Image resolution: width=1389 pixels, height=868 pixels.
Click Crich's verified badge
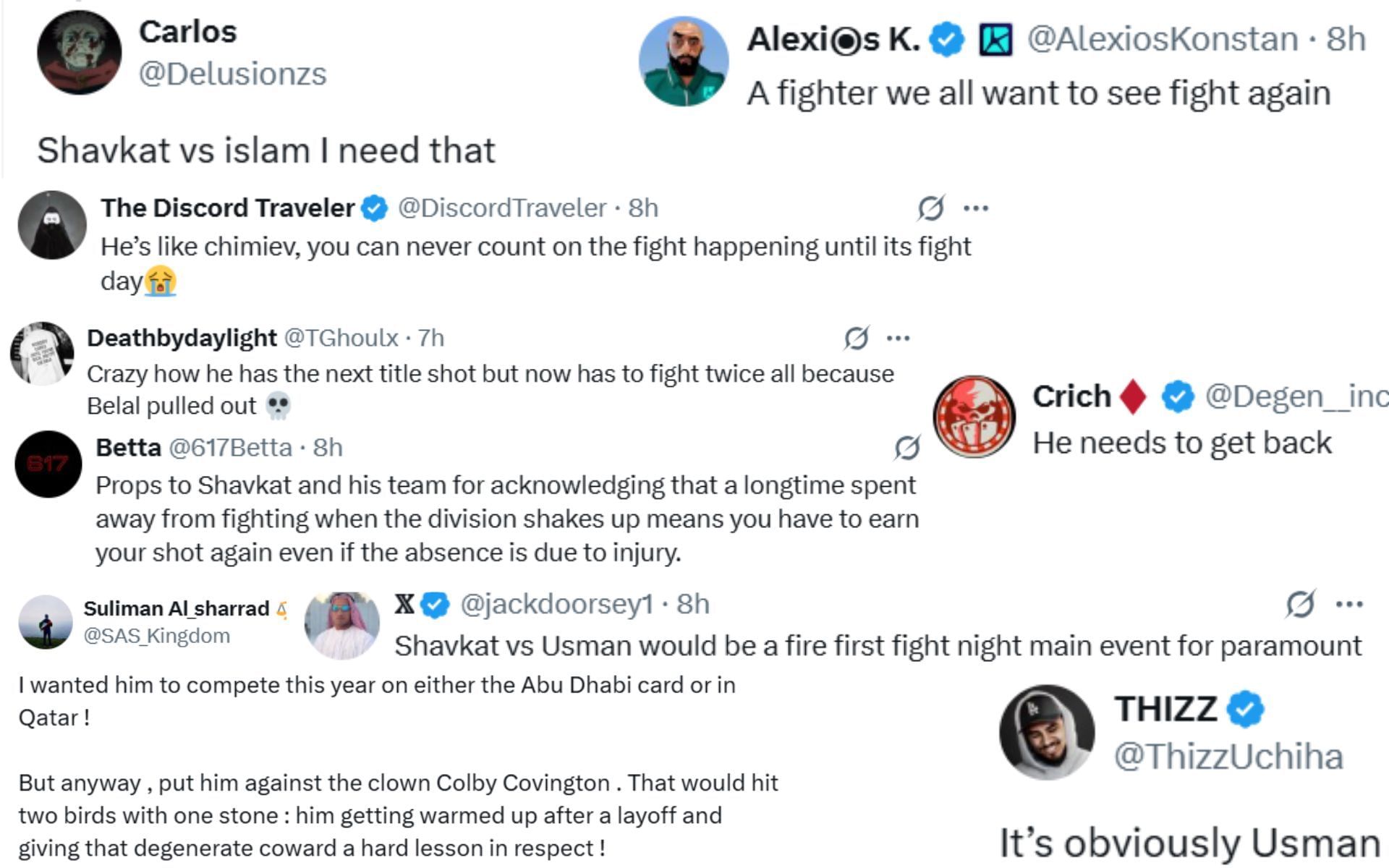tap(1178, 396)
